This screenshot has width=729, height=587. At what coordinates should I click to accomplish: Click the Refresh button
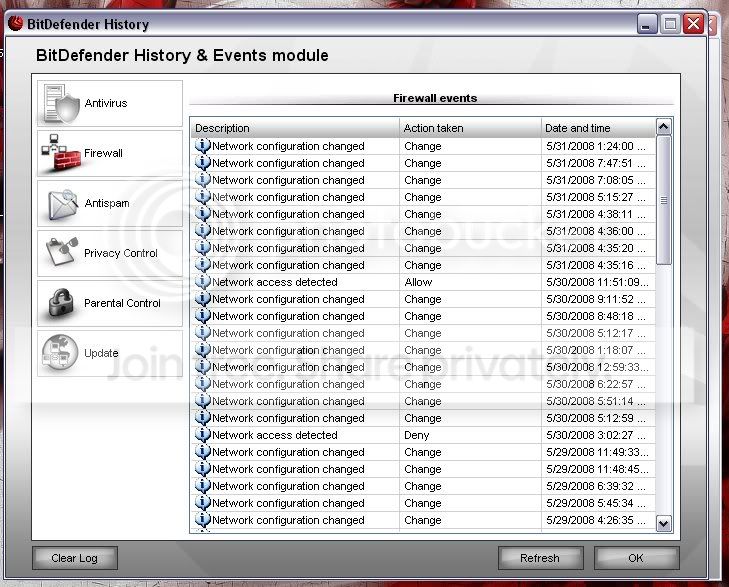point(540,558)
